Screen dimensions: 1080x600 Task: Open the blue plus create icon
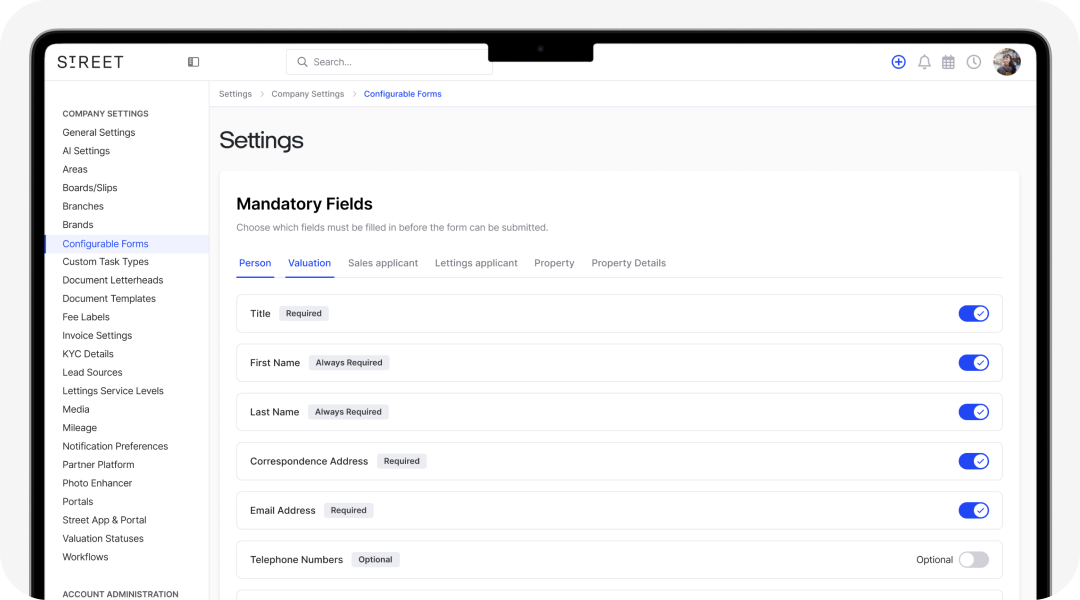[898, 62]
